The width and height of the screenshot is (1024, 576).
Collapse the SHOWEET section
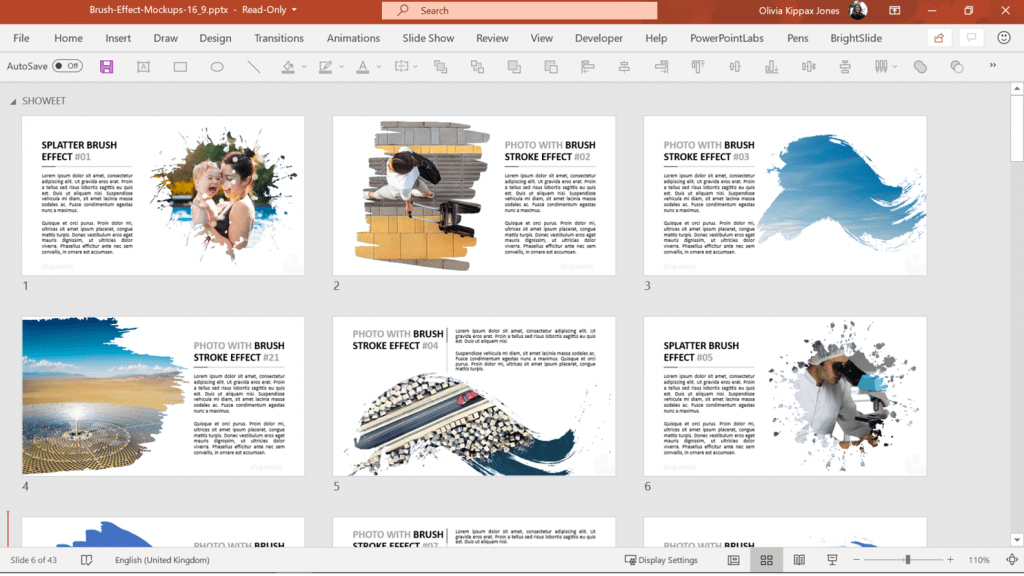click(x=12, y=100)
